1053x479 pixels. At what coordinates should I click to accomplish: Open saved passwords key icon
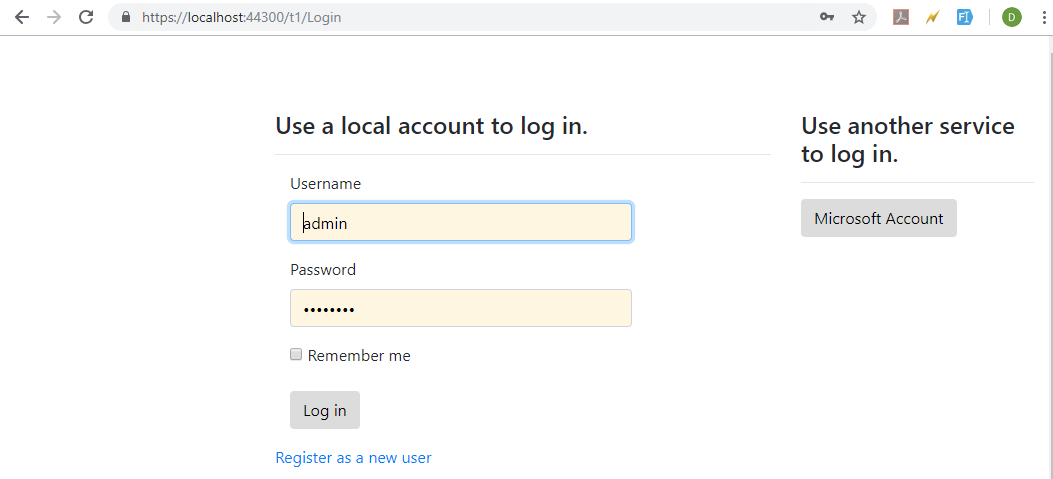tap(827, 17)
